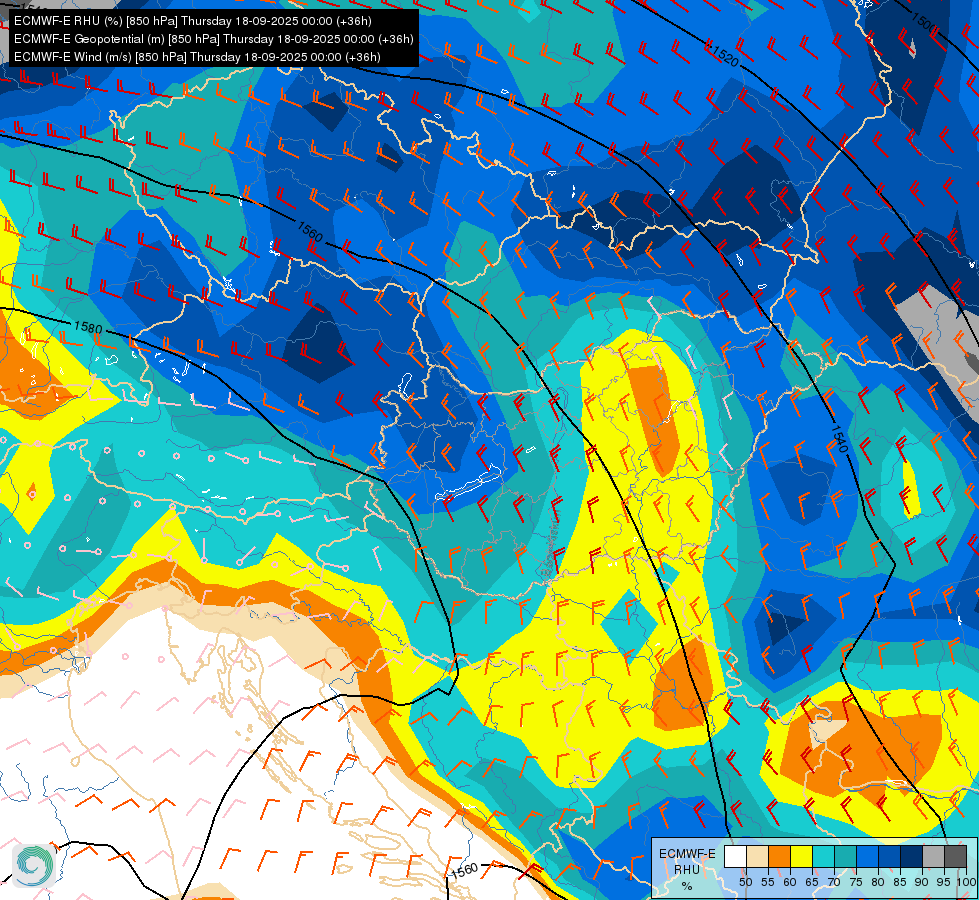This screenshot has height=900, width=979.
Task: Click the legend value 85
Action: (900, 882)
